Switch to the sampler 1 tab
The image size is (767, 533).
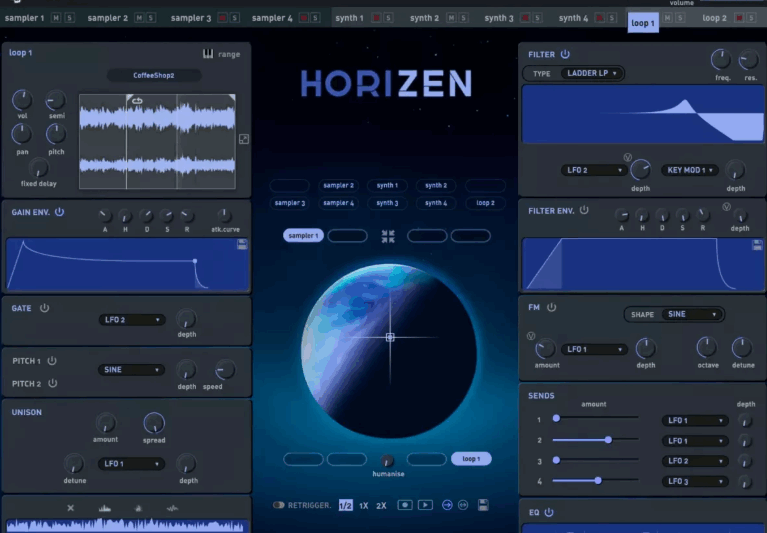click(24, 18)
